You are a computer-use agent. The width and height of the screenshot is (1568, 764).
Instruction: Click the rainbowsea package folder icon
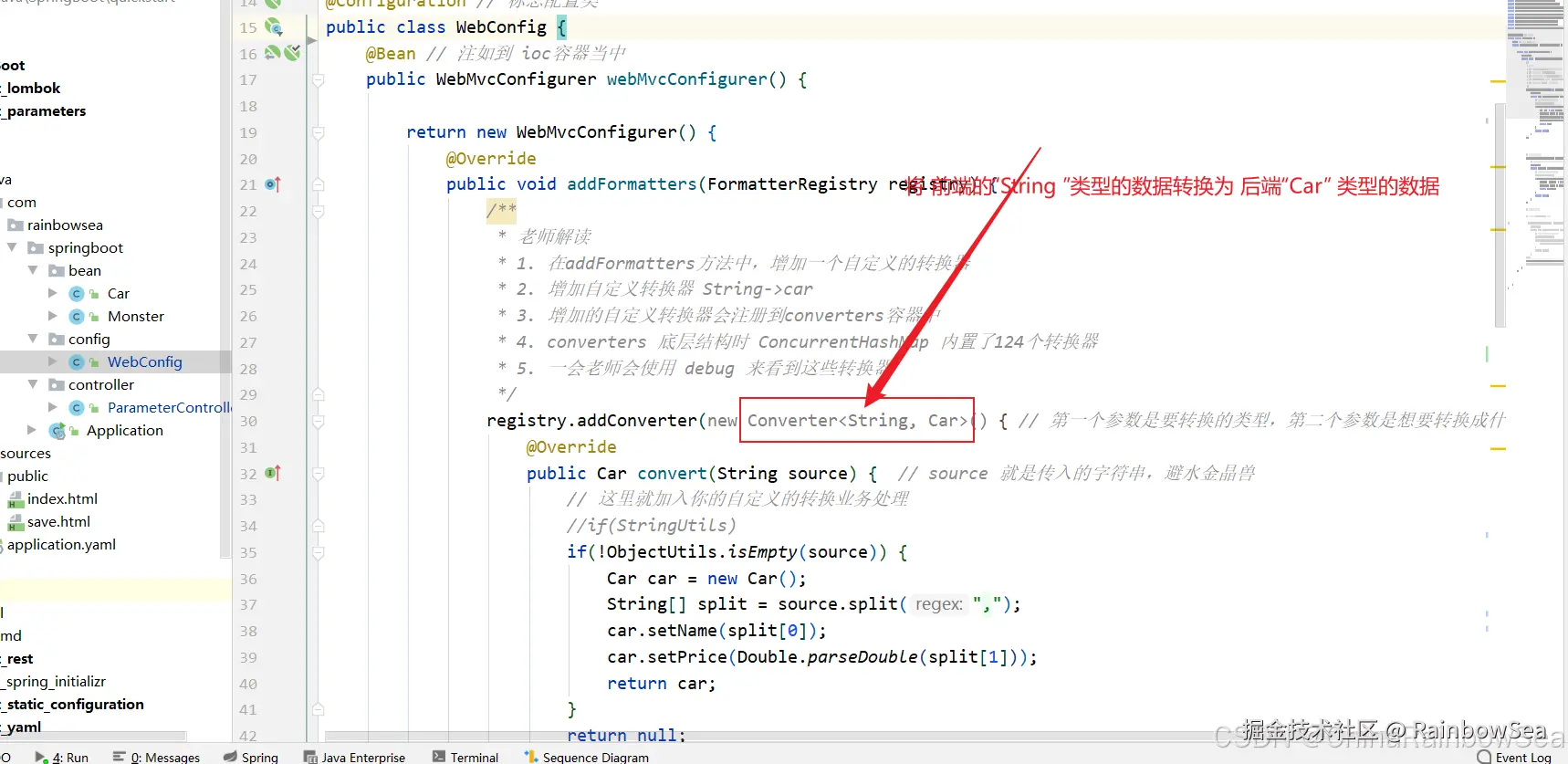(16, 225)
